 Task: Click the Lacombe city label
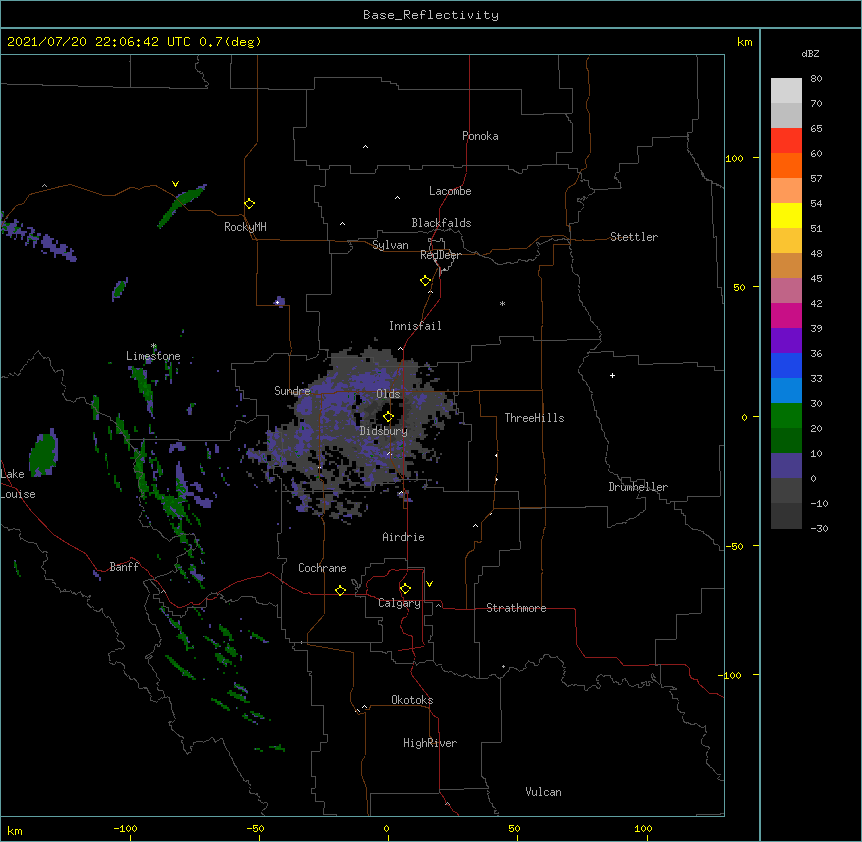click(450, 191)
